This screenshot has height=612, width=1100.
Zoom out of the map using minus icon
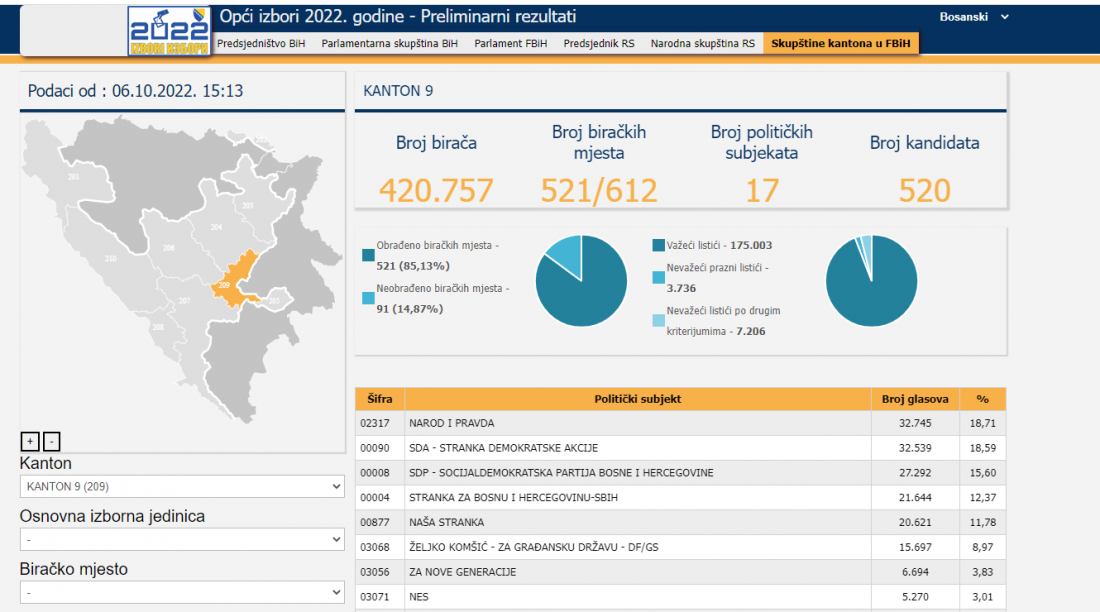[x=51, y=440]
